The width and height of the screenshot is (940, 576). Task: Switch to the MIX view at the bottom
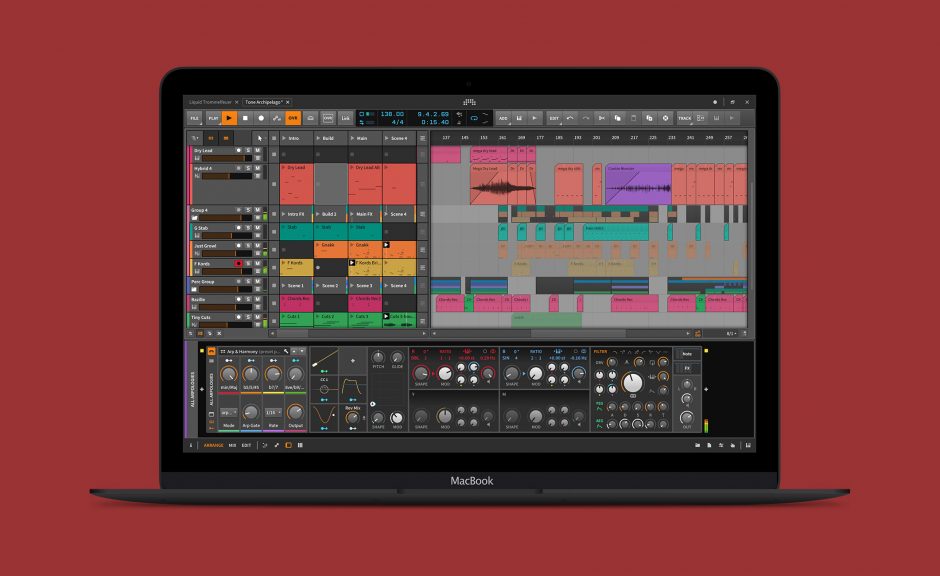232,445
